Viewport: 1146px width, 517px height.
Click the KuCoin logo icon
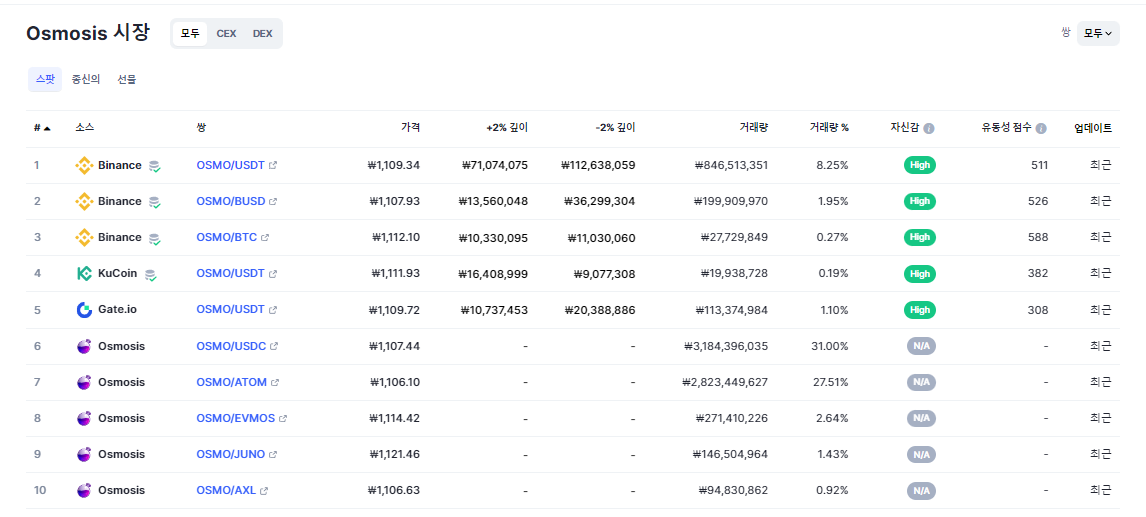point(85,273)
